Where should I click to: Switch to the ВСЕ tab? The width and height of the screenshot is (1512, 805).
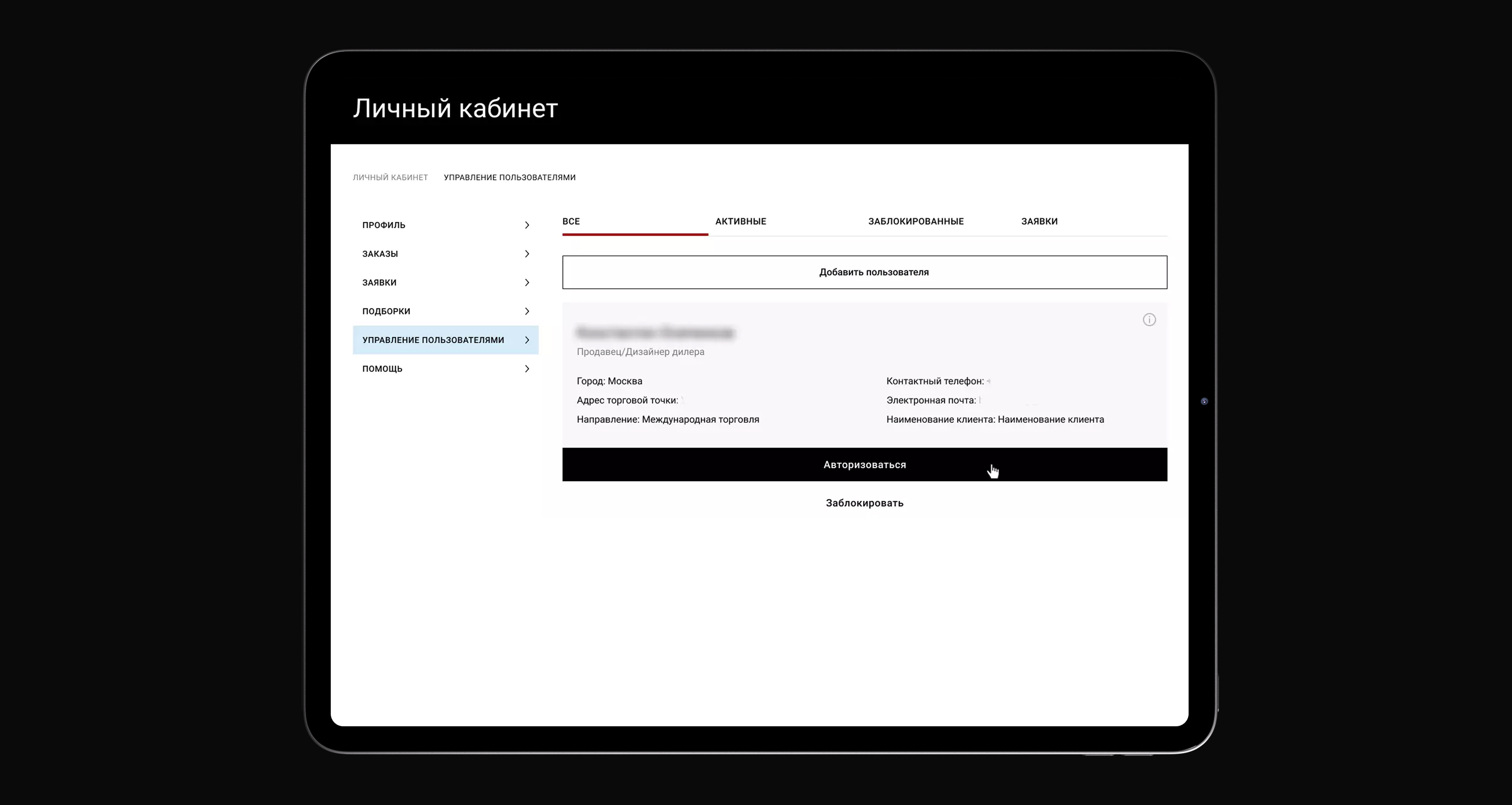[571, 221]
